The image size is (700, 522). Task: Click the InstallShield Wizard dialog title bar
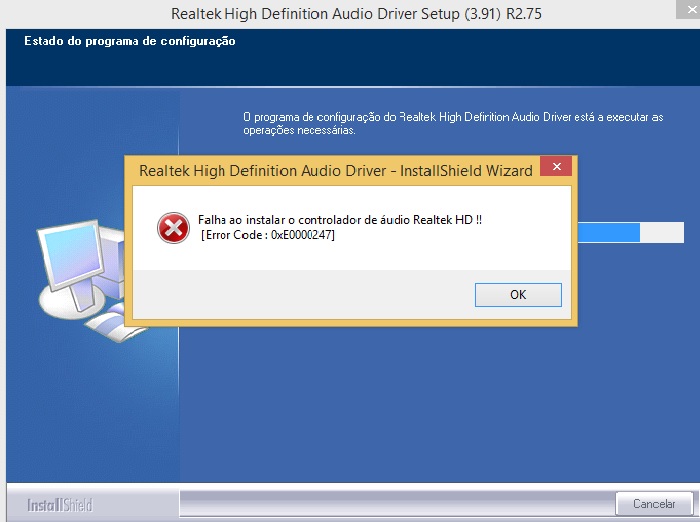[336, 171]
